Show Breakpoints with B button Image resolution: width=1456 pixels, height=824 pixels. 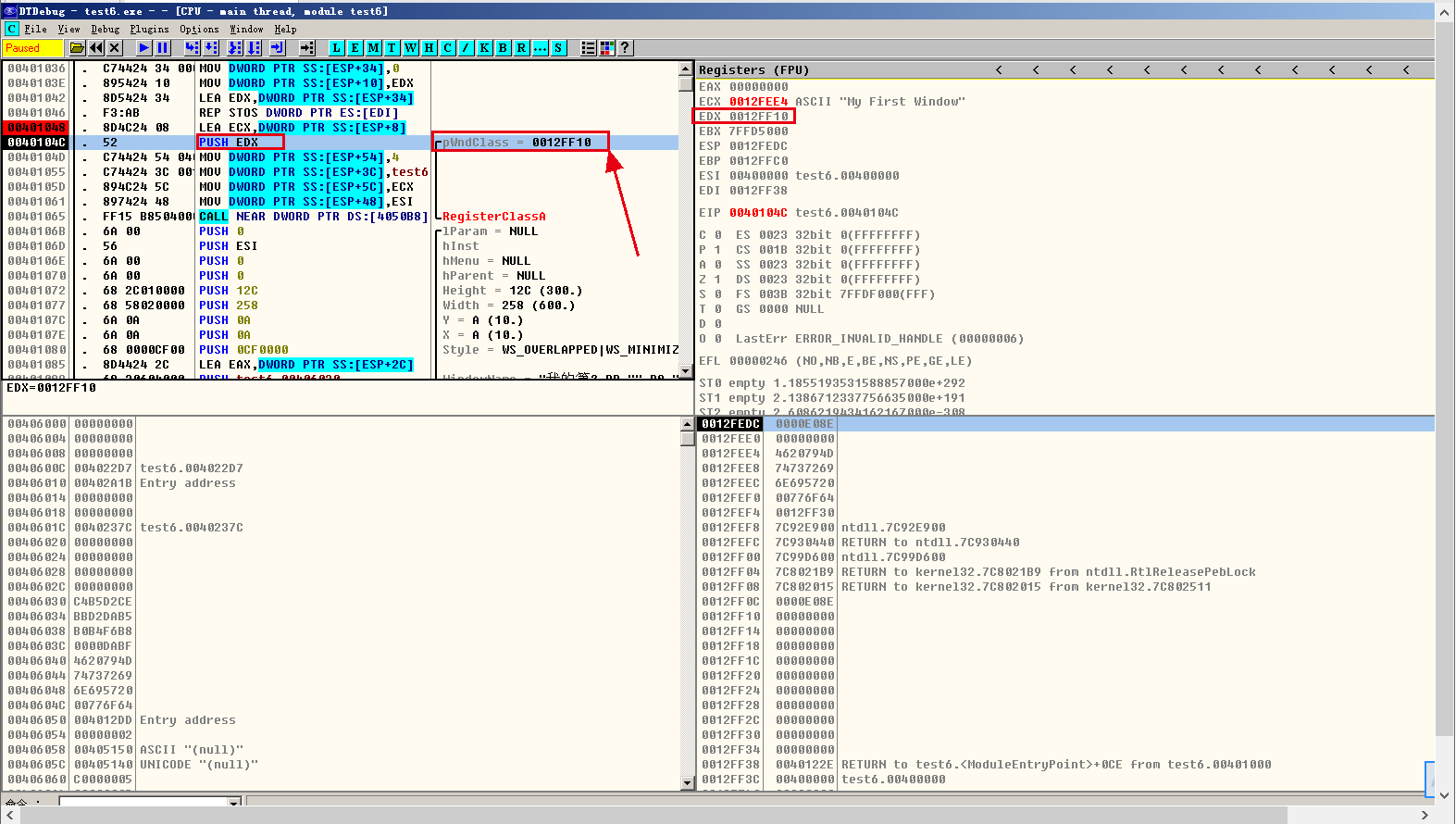(504, 48)
